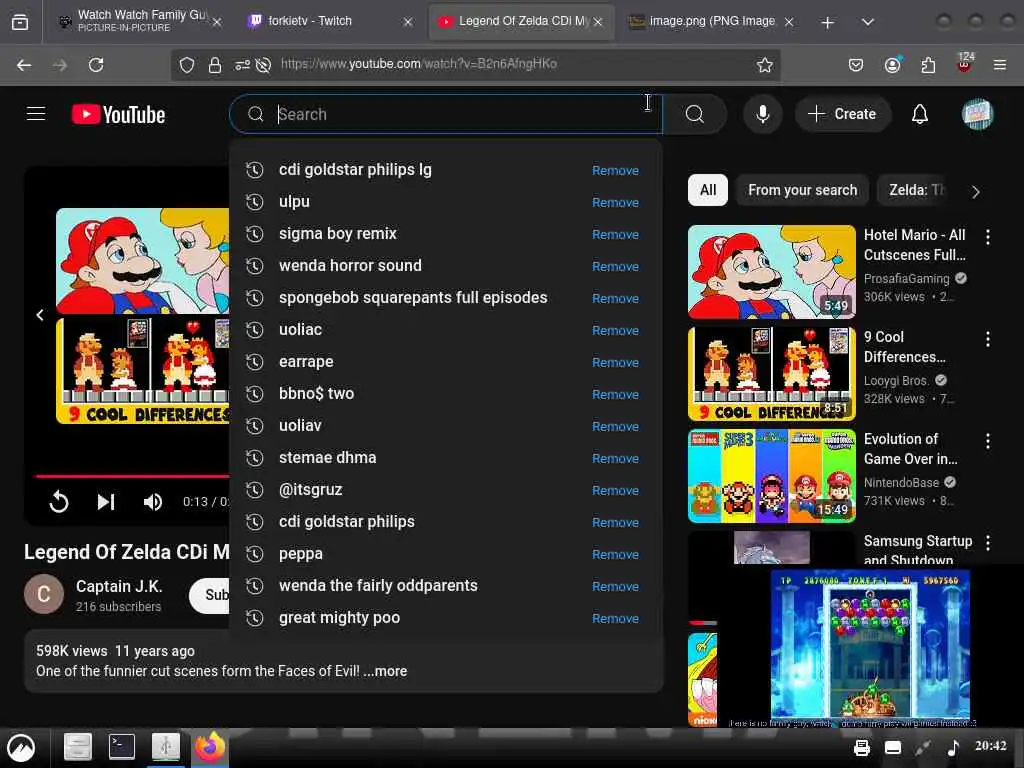Open the music note tray icon

pyautogui.click(x=953, y=747)
